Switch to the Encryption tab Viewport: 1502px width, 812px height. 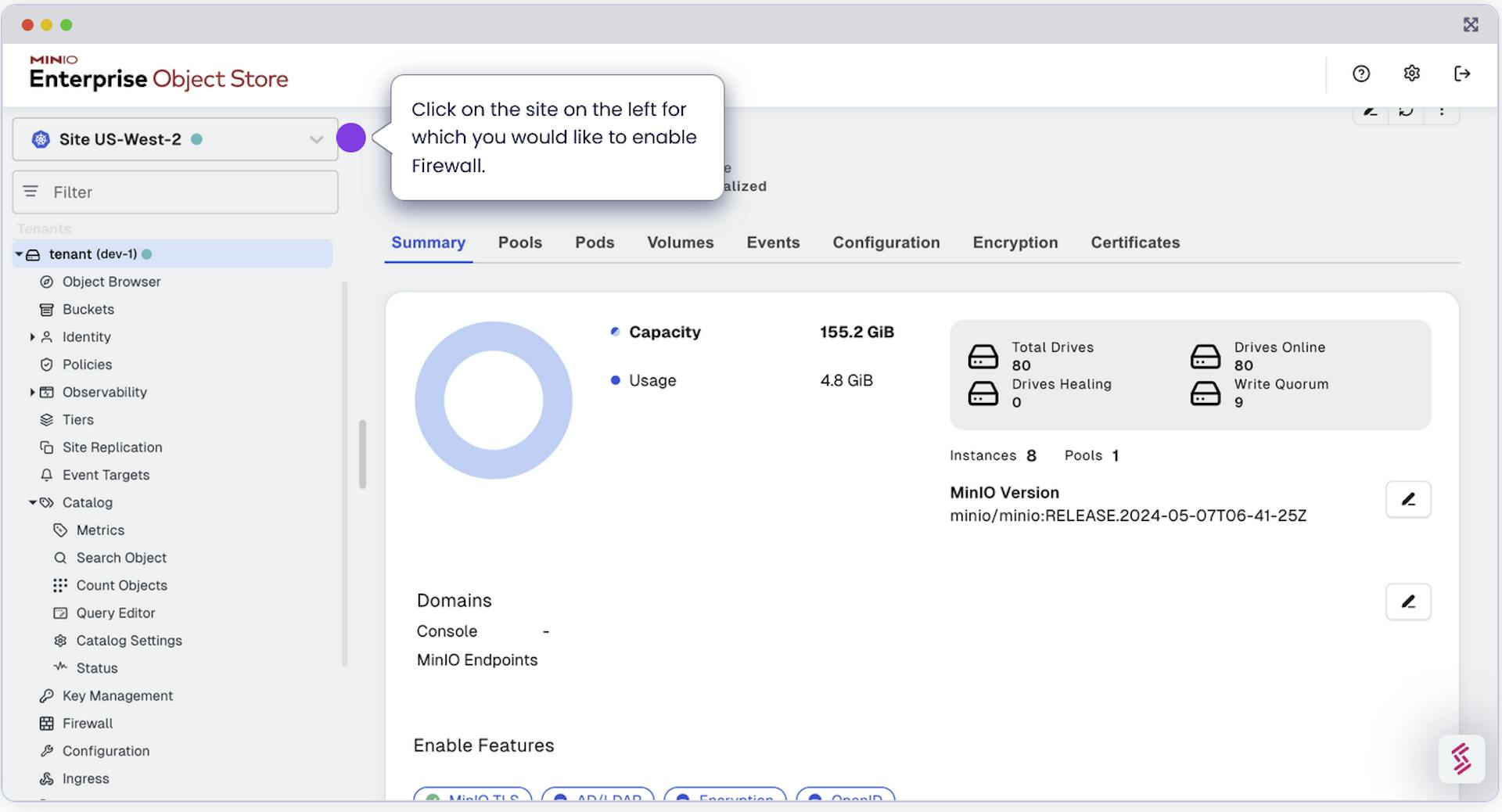point(1015,243)
